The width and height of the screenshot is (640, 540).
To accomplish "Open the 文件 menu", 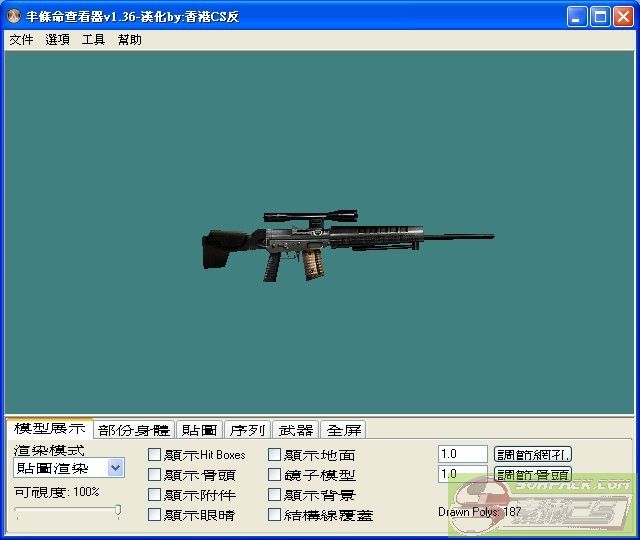I will [x=21, y=40].
